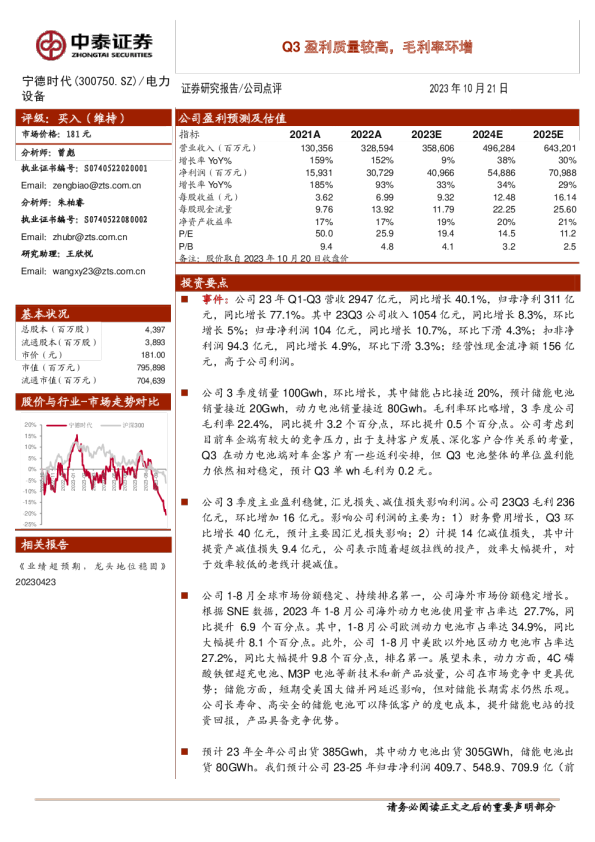595x842 pixels.
Task: Click the 2024E column header
Action: click(488, 135)
